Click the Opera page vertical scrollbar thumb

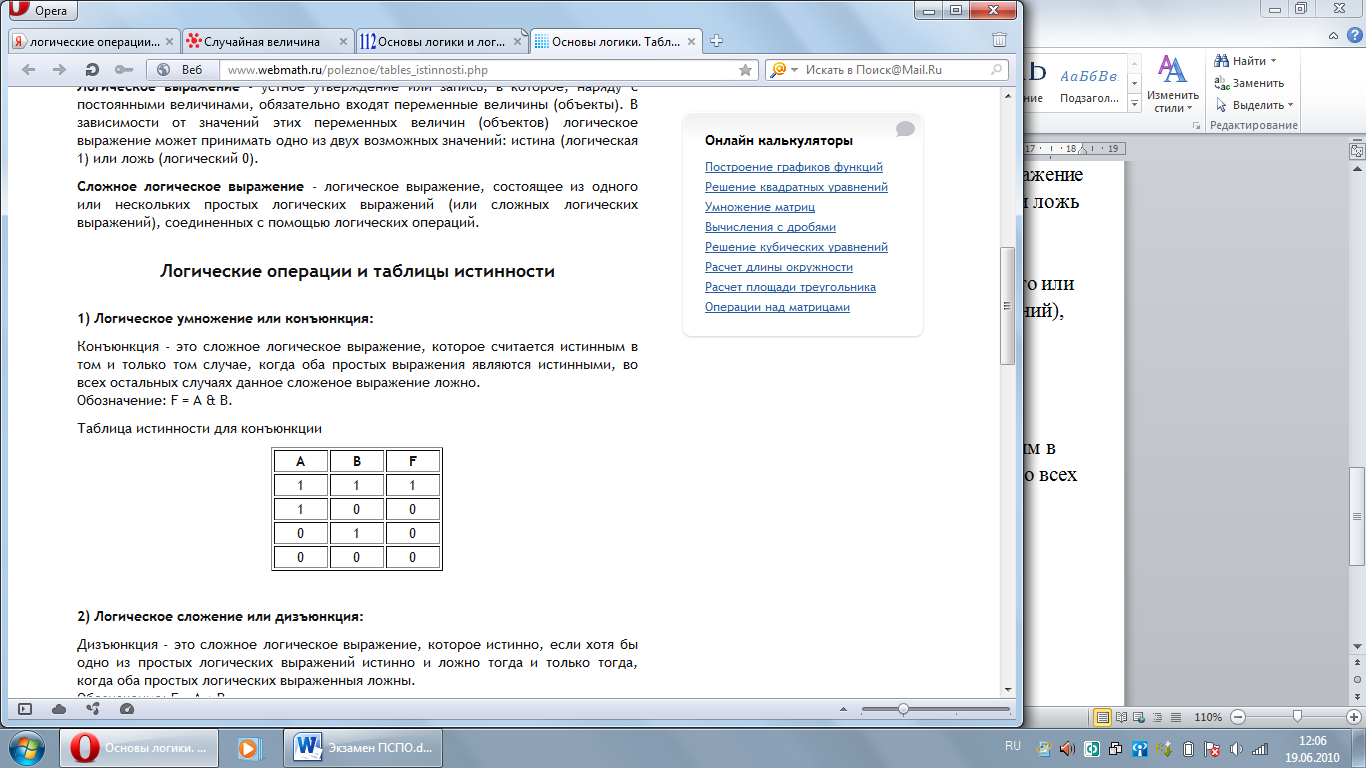(x=1007, y=305)
